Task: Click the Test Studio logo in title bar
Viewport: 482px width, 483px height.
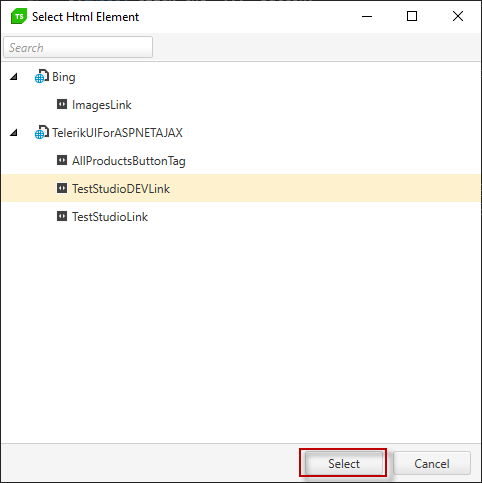Action: point(19,16)
